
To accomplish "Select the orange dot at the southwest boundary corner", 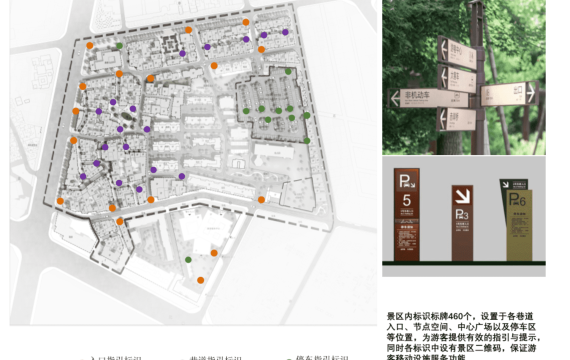I will [x=60, y=201].
